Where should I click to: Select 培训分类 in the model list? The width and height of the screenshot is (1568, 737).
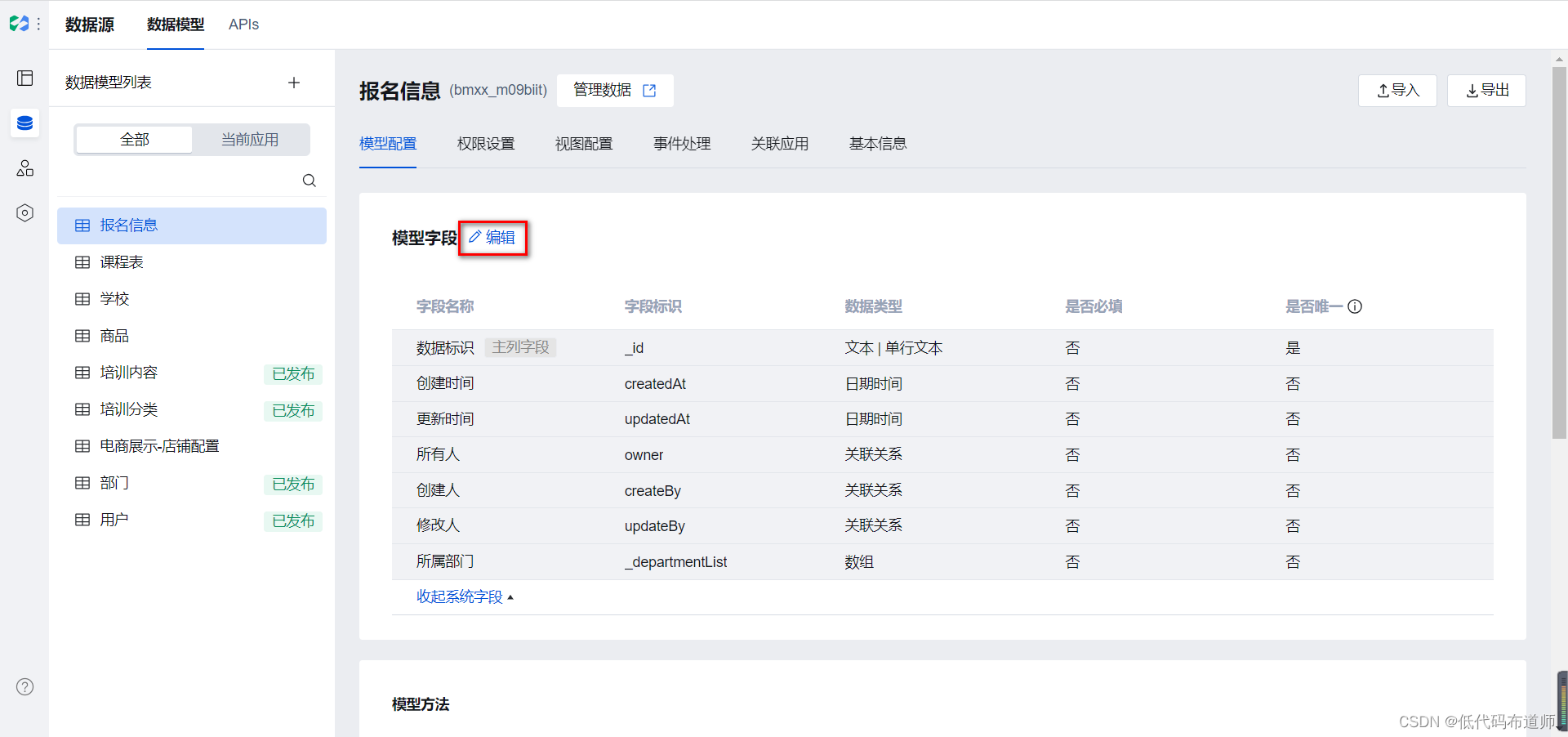pos(192,409)
